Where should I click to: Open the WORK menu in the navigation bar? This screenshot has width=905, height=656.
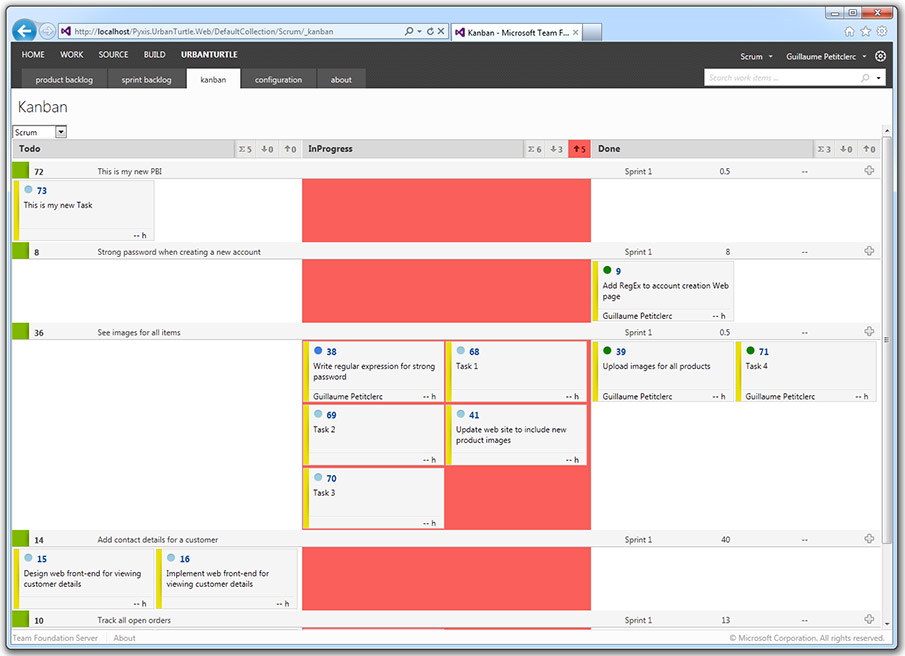click(71, 55)
